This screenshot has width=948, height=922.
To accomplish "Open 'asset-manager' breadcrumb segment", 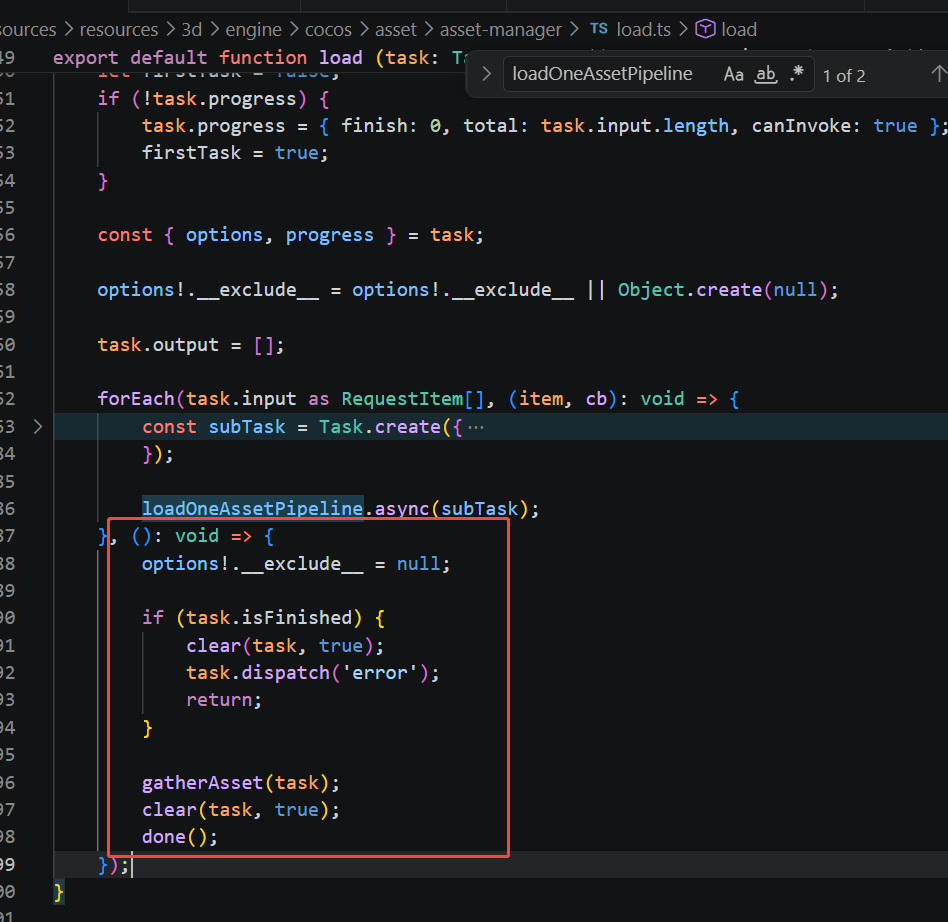I will (x=501, y=30).
